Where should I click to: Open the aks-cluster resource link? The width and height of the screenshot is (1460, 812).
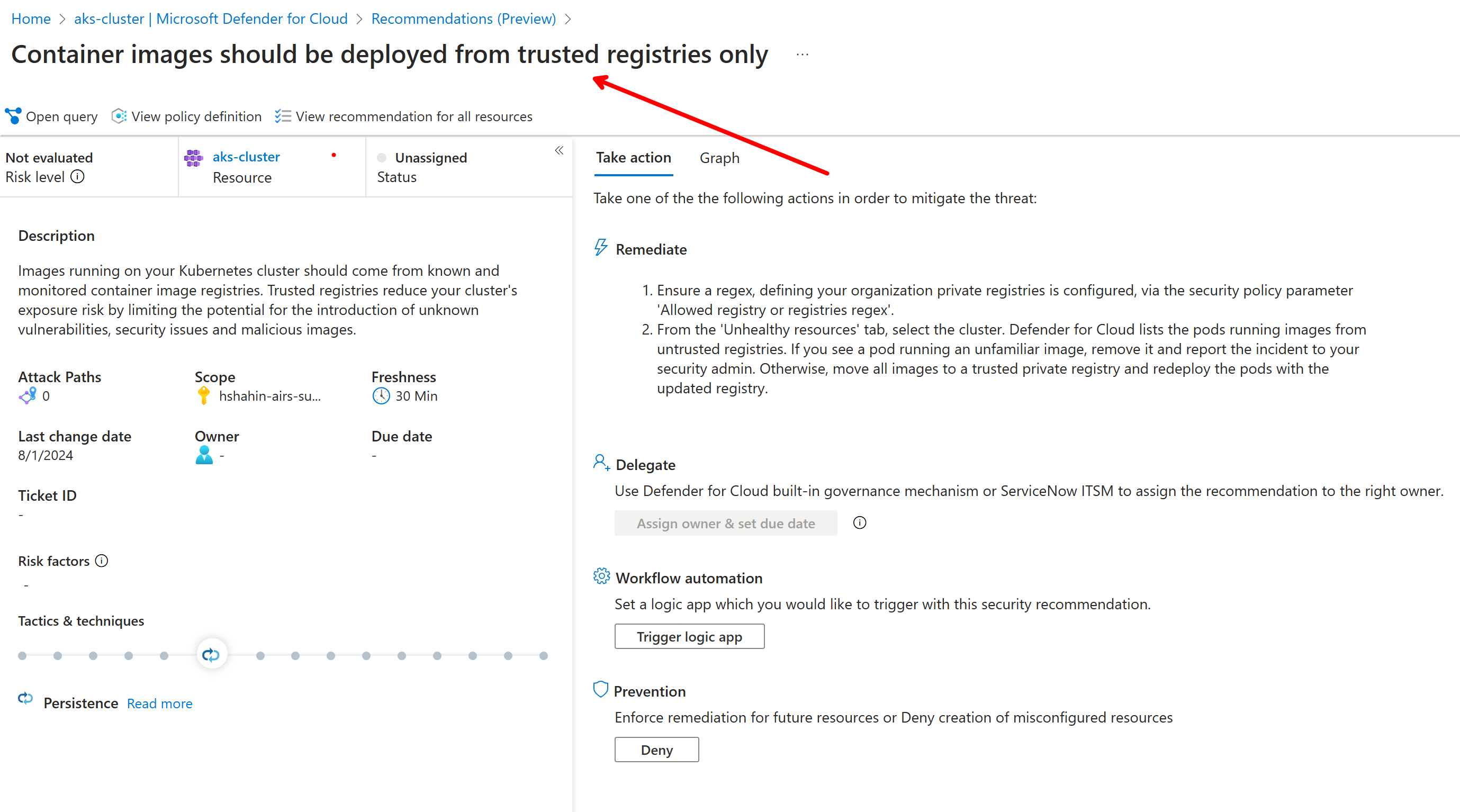(246, 156)
